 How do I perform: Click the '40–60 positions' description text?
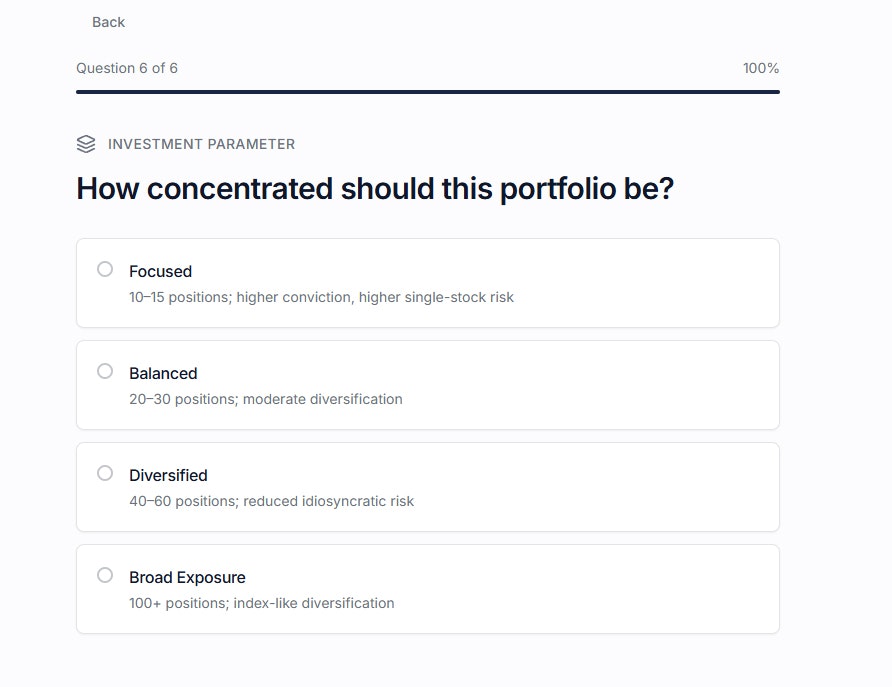pos(271,501)
